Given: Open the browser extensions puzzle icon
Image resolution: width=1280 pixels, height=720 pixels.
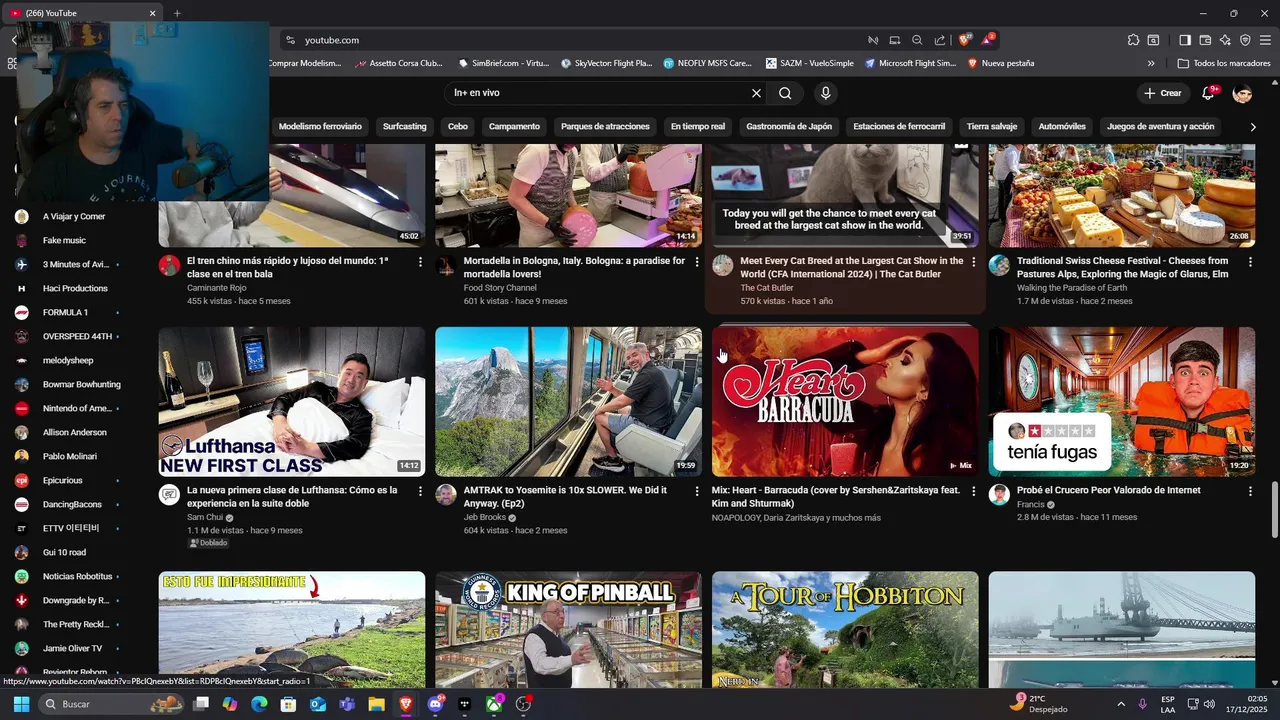Looking at the screenshot, I should tap(1133, 40).
